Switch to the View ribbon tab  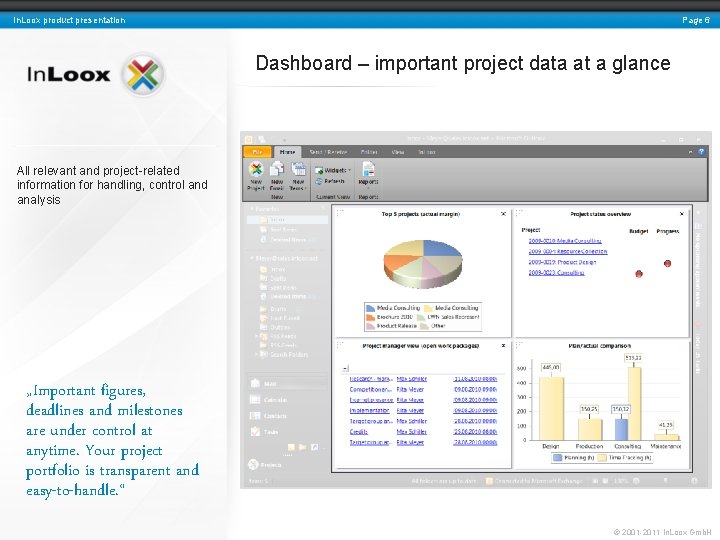(398, 152)
